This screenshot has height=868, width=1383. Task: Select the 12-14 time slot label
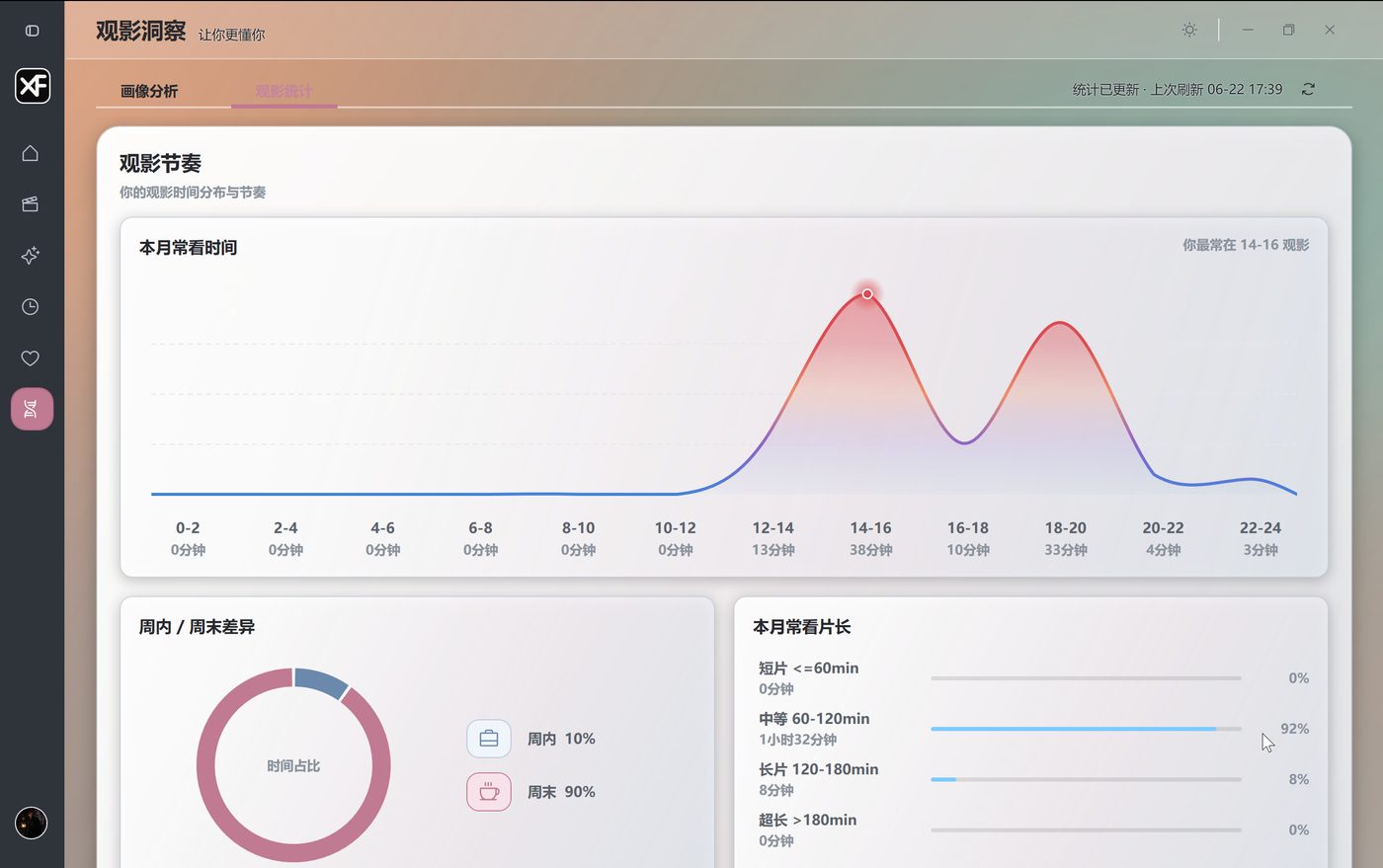click(773, 528)
